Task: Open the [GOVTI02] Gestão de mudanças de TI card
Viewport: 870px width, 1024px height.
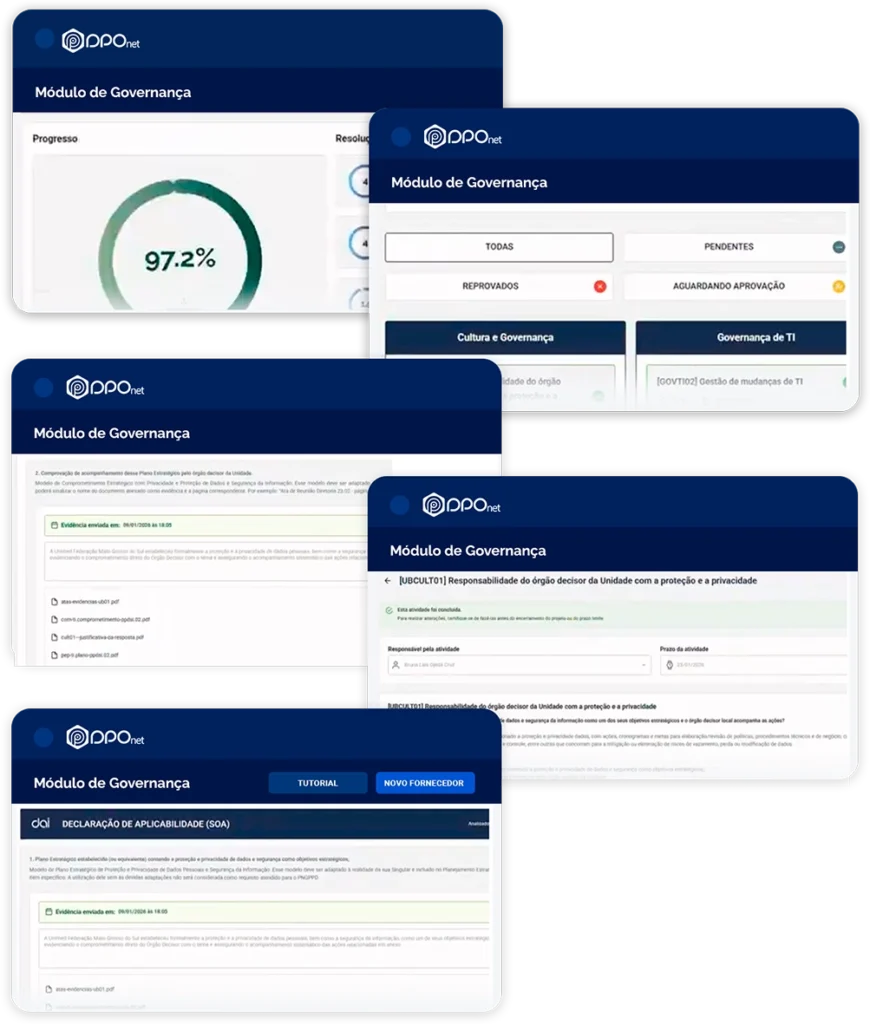Action: (745, 385)
